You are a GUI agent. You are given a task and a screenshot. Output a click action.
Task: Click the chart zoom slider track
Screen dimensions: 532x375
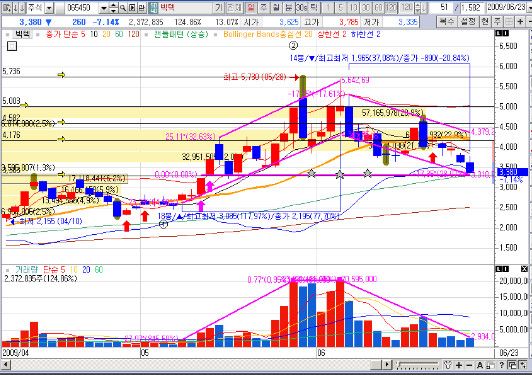(418, 365)
